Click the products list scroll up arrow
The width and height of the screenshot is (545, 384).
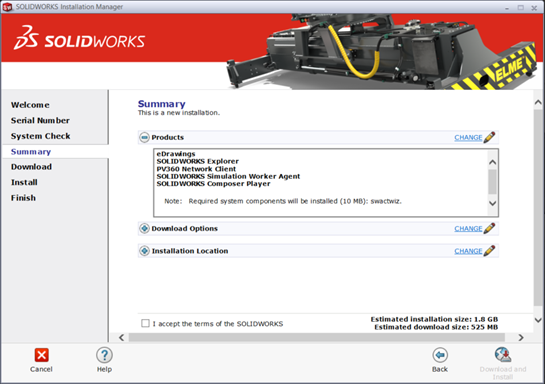pos(493,162)
